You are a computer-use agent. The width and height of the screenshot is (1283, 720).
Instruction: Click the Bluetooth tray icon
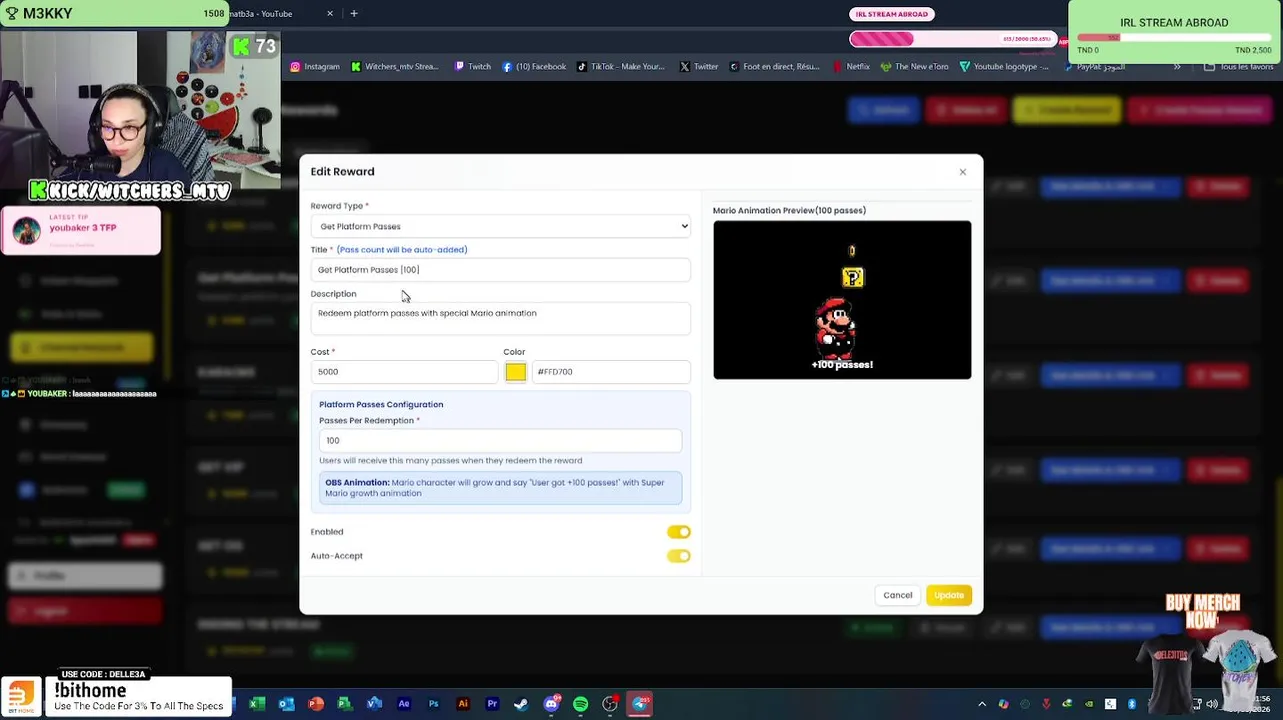coord(1132,704)
